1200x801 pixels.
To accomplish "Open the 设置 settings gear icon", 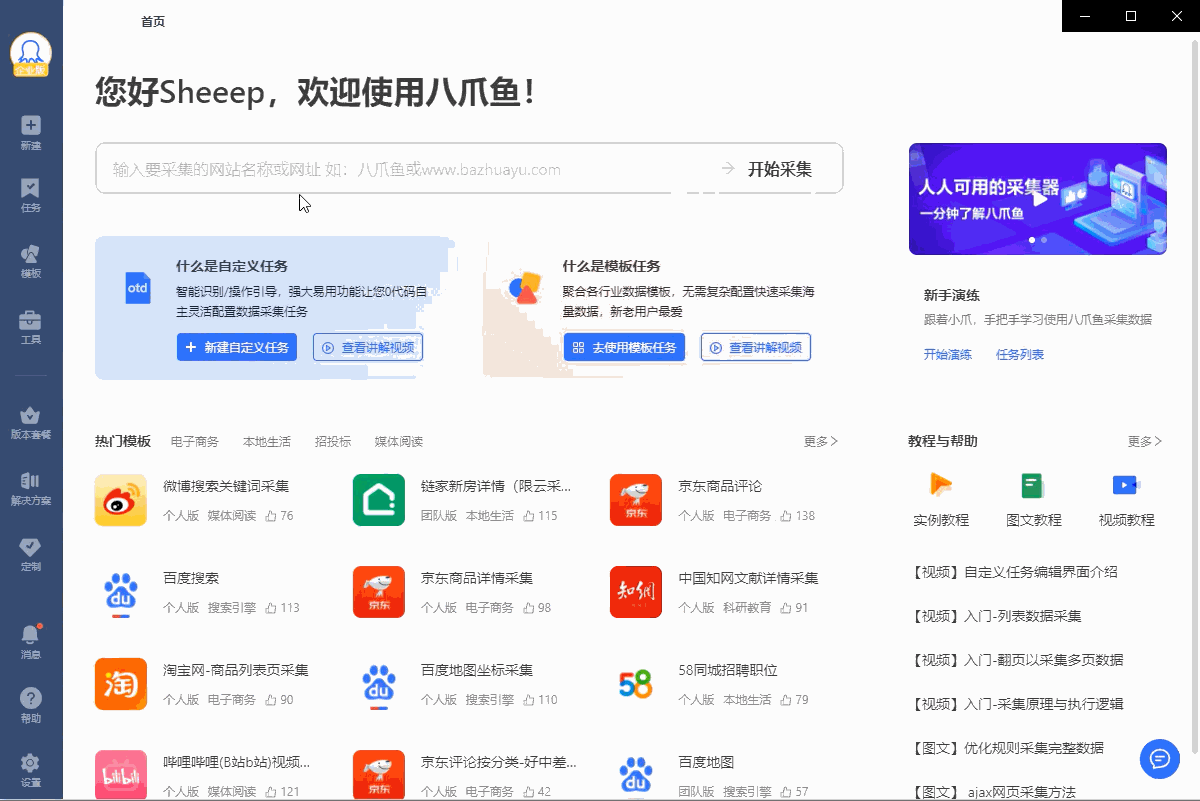I will tap(31, 763).
